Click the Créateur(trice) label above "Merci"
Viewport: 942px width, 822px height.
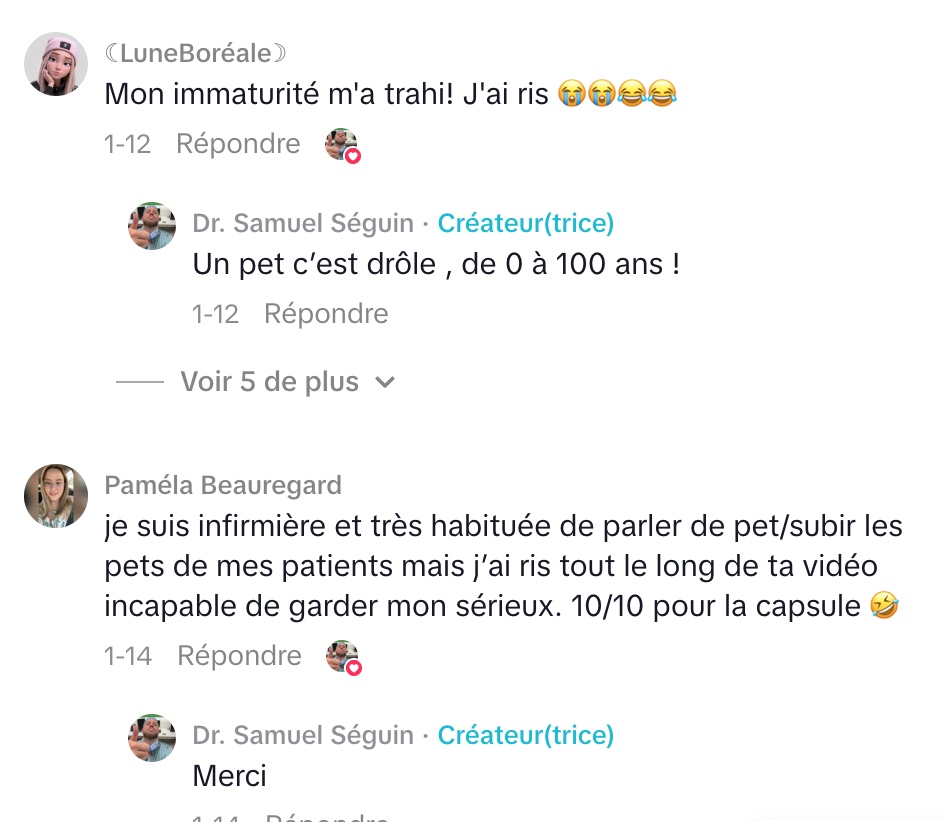coord(526,735)
